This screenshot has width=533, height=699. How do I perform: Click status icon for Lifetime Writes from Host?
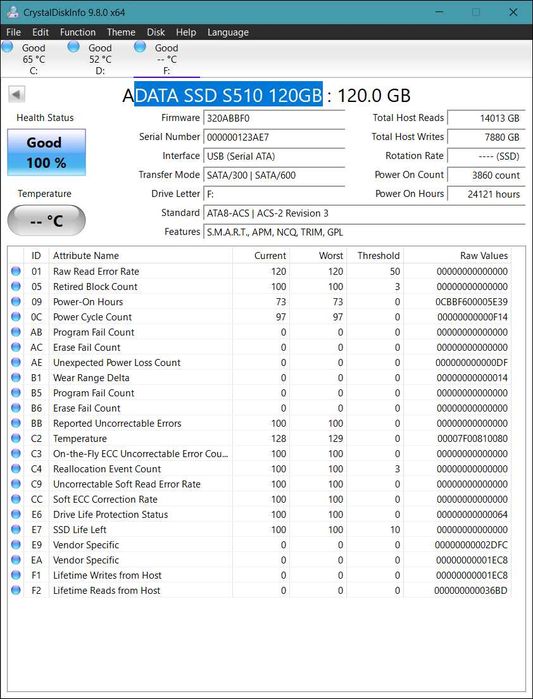click(x=16, y=575)
